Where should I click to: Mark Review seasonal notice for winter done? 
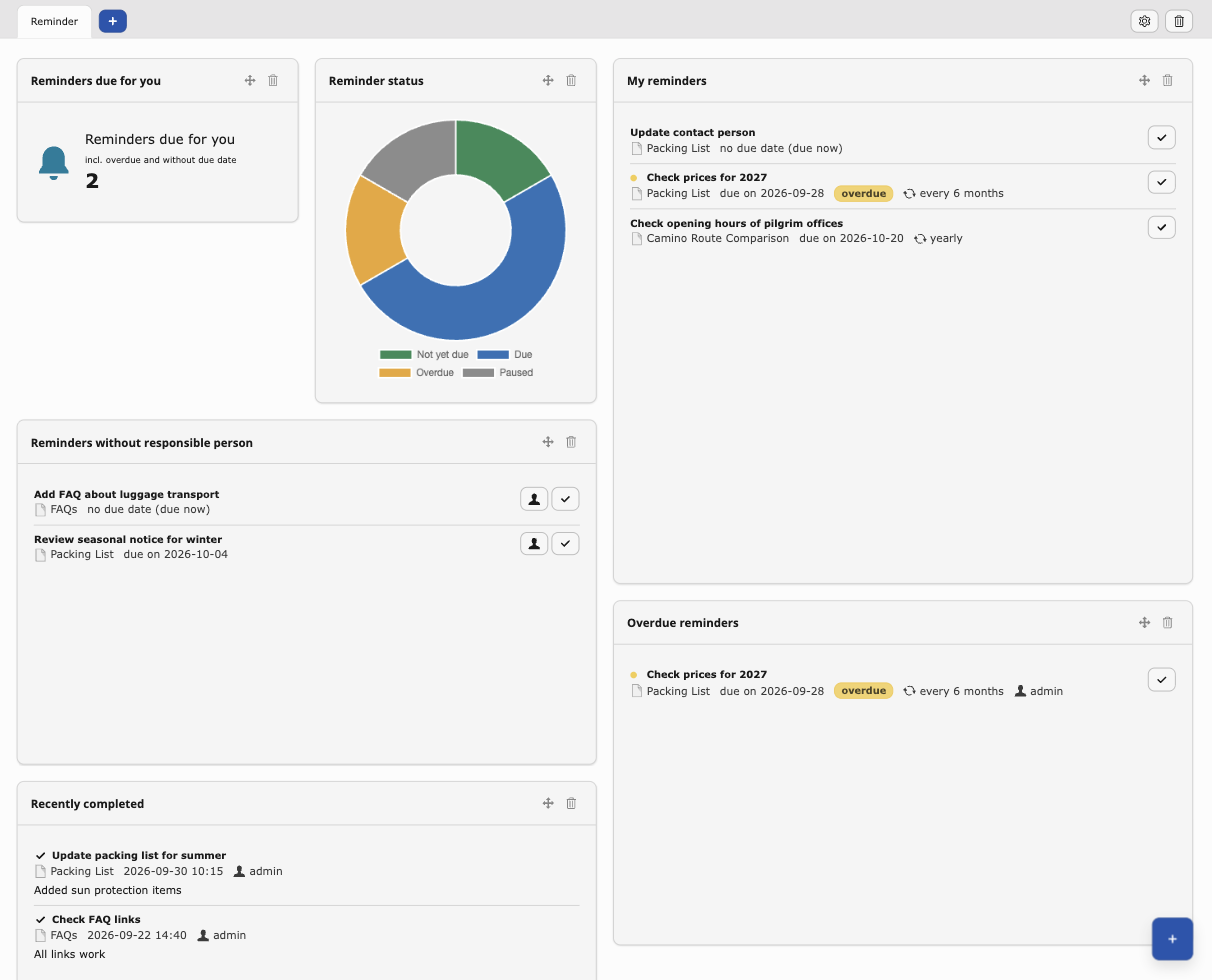[x=565, y=544]
